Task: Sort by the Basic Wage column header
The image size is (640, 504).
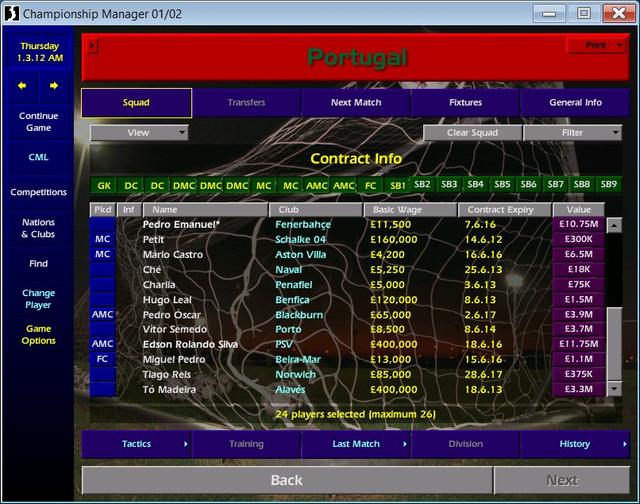Action: tap(410, 210)
